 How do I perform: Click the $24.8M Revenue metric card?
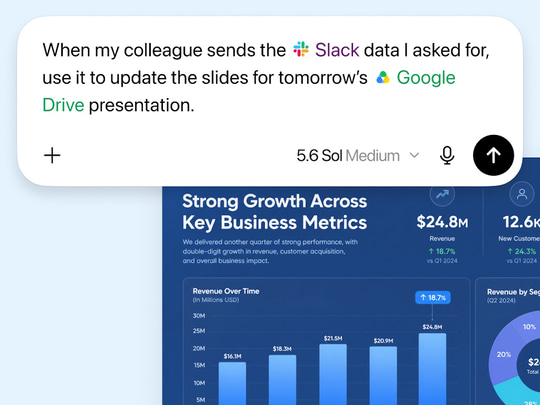(442, 226)
